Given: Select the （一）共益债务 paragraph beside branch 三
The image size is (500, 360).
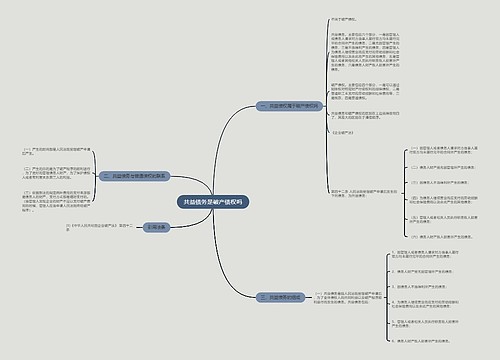Looking at the screenshot, I should (347, 297).
